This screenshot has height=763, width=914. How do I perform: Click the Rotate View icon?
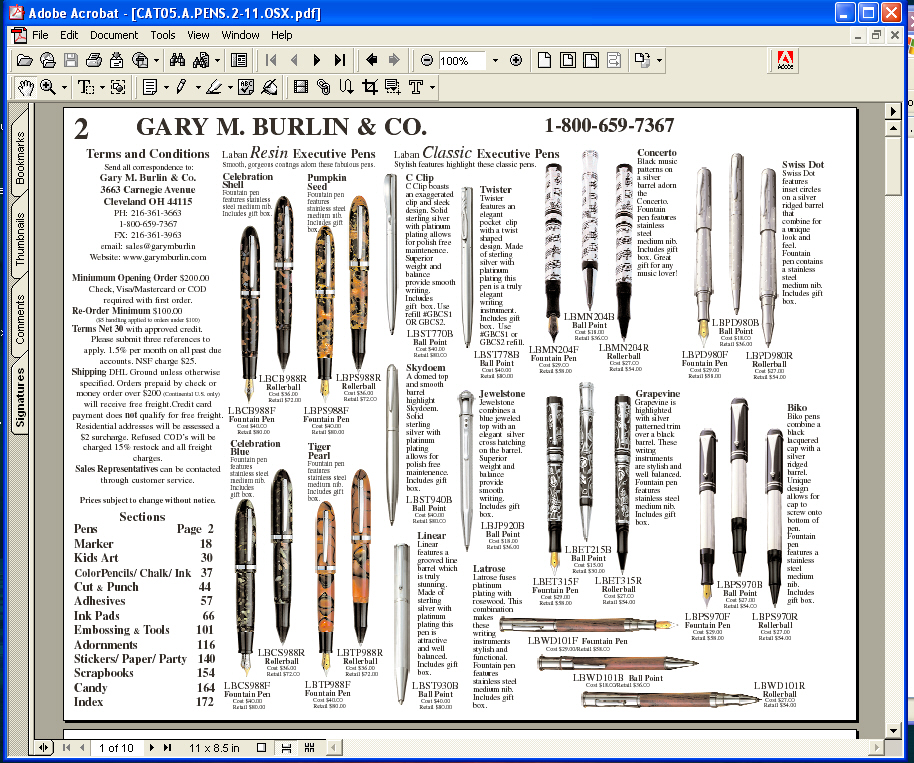pyautogui.click(x=642, y=60)
